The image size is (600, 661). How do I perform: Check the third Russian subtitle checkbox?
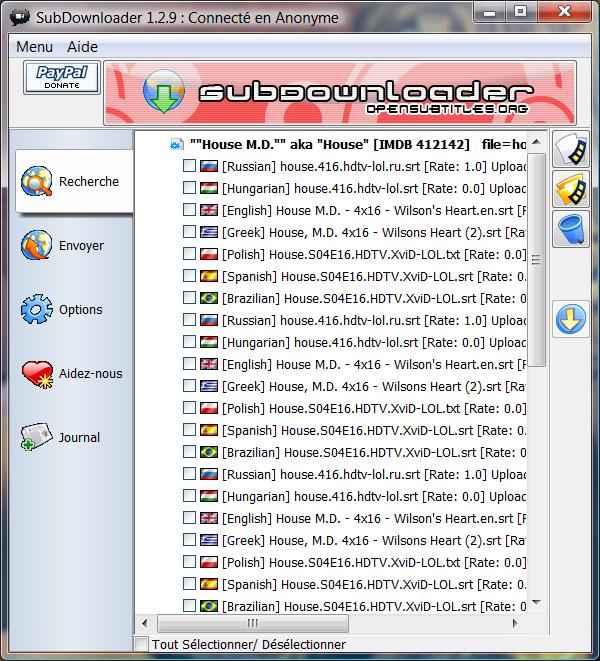pyautogui.click(x=189, y=473)
